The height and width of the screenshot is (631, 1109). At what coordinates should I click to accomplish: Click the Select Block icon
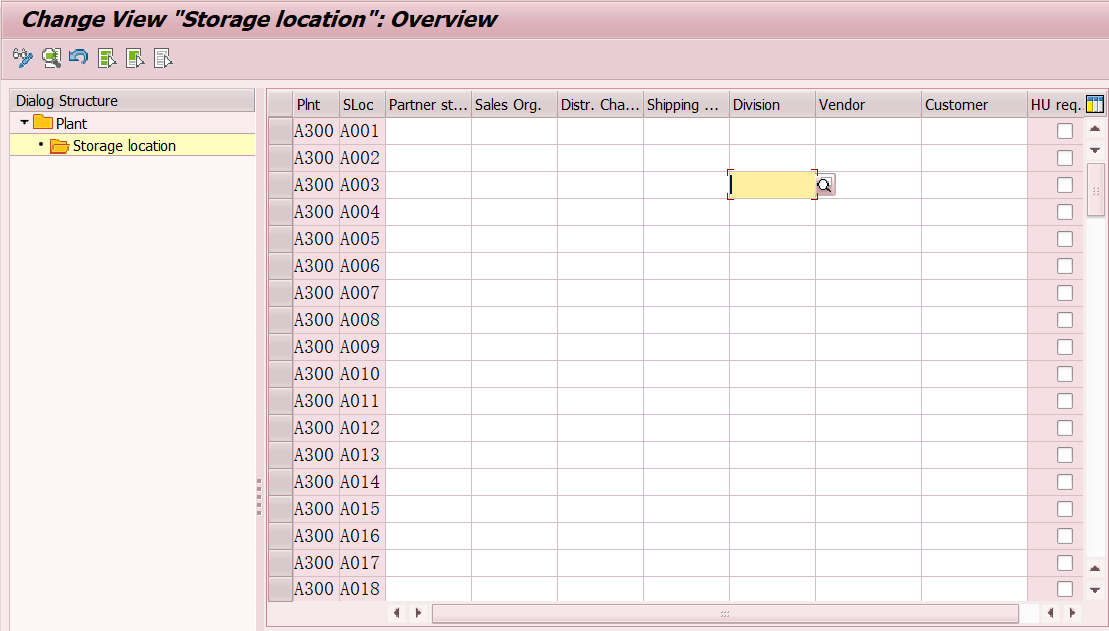[135, 58]
